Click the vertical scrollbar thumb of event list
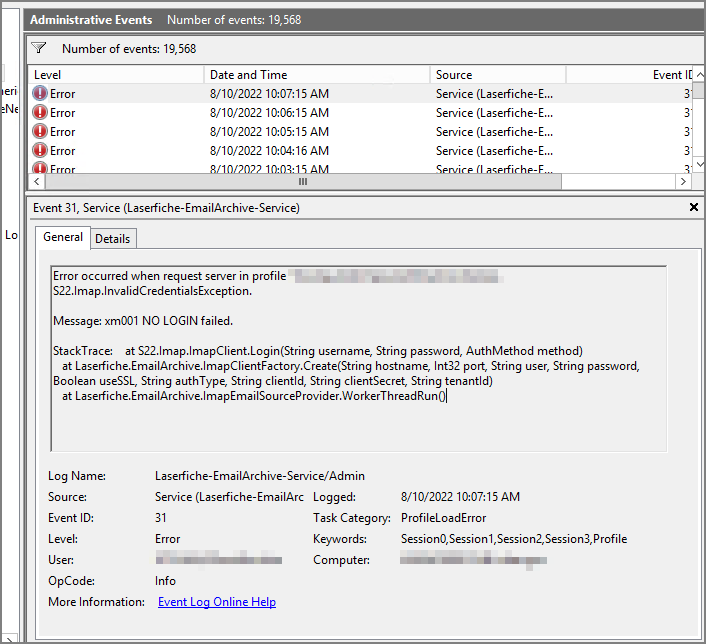This screenshot has height=644, width=706. point(699,90)
